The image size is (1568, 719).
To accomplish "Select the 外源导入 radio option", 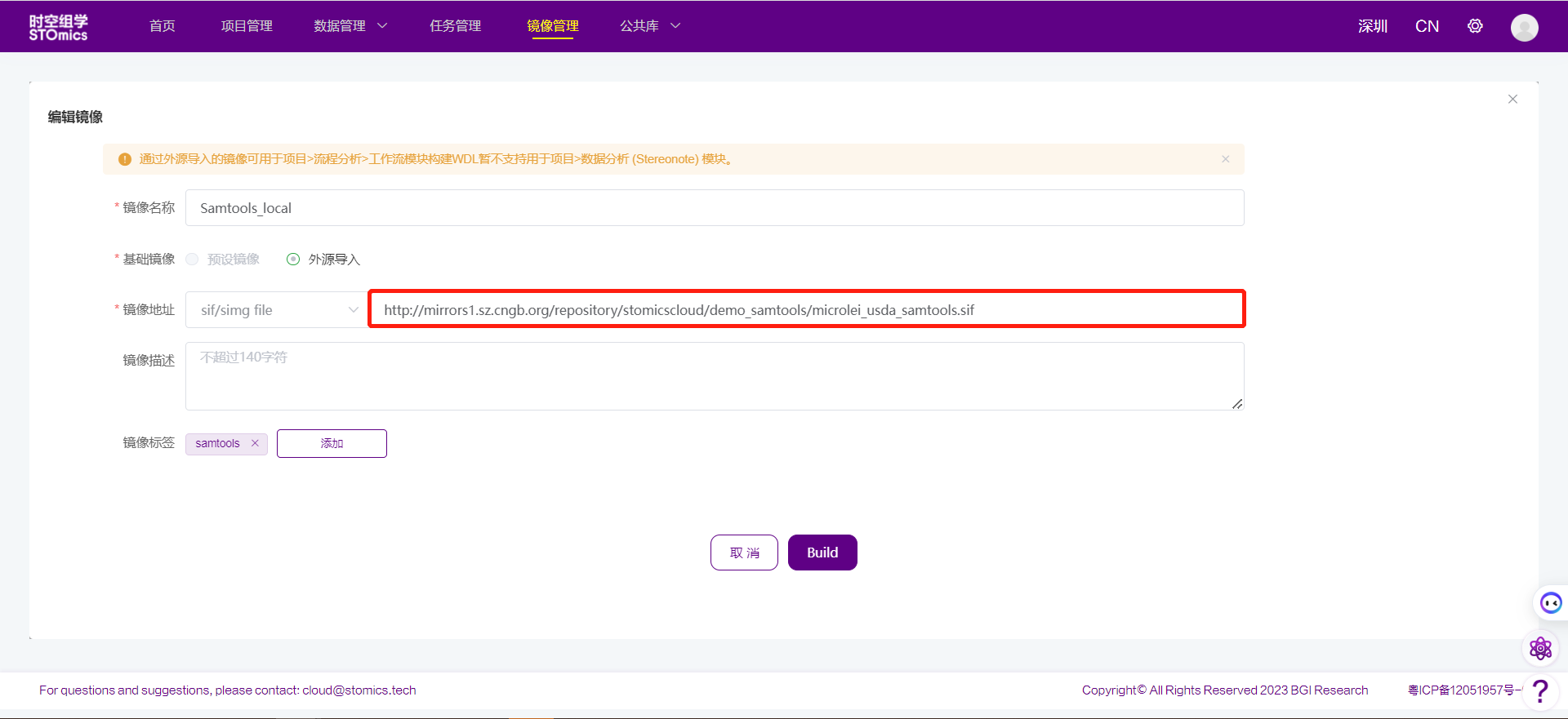I will [x=293, y=260].
